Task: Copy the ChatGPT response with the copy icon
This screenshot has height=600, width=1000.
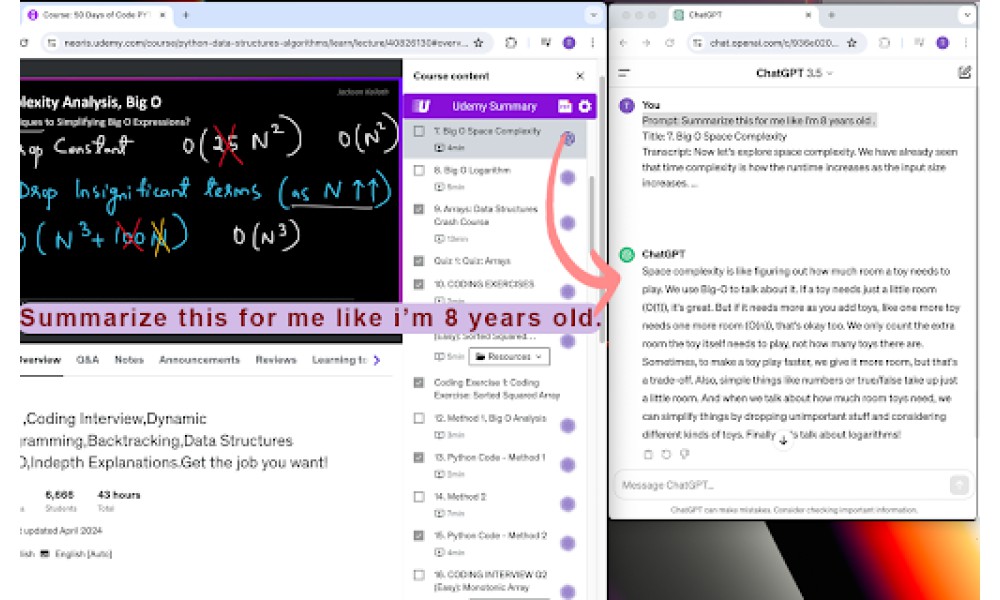Action: [648, 455]
